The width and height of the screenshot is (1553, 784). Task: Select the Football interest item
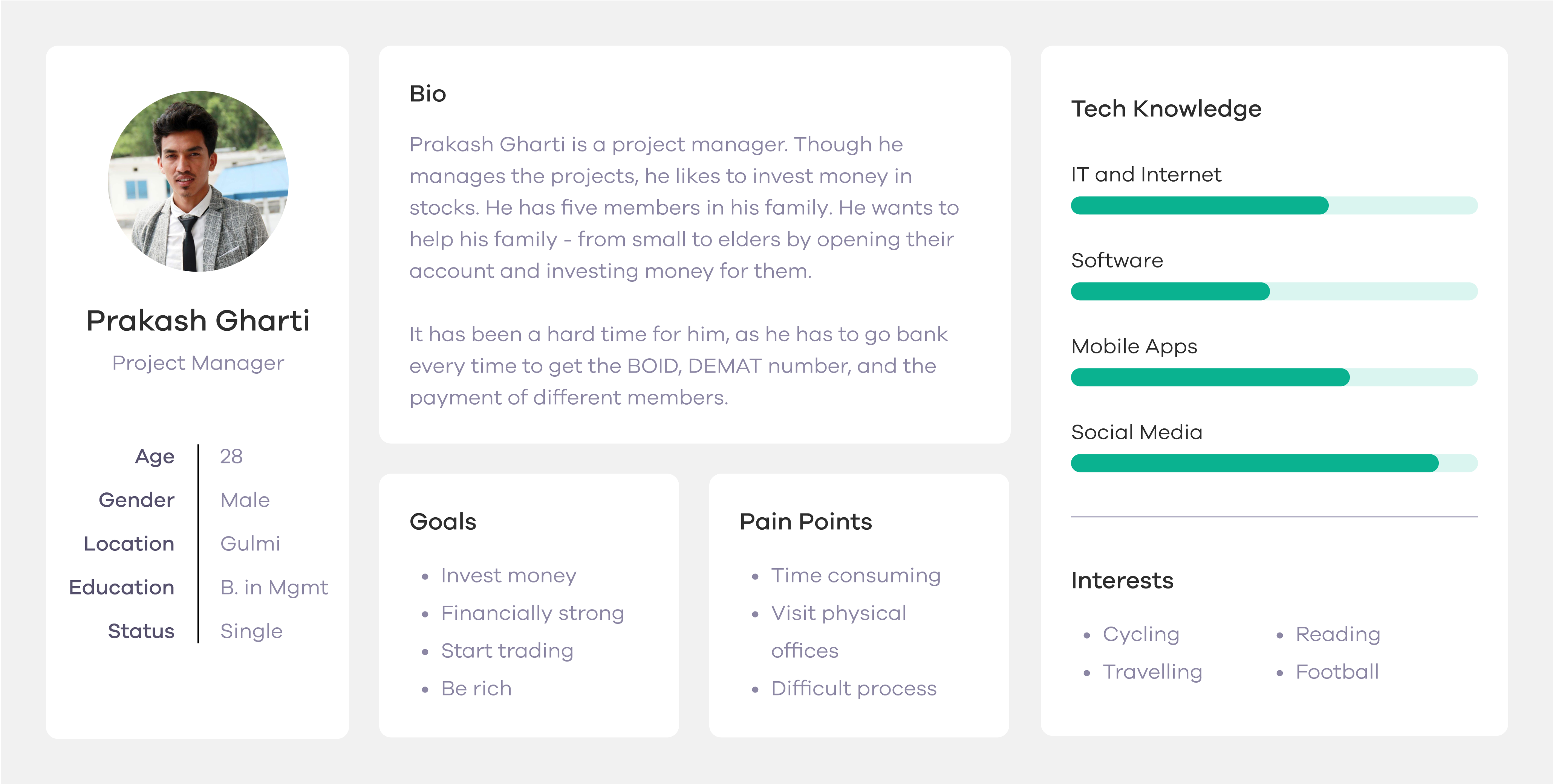click(x=1337, y=672)
